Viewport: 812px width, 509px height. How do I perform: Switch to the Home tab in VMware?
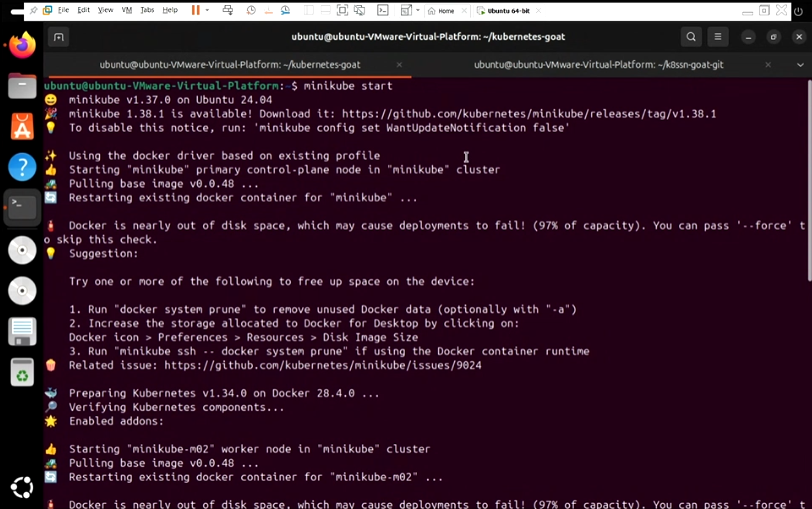point(442,11)
